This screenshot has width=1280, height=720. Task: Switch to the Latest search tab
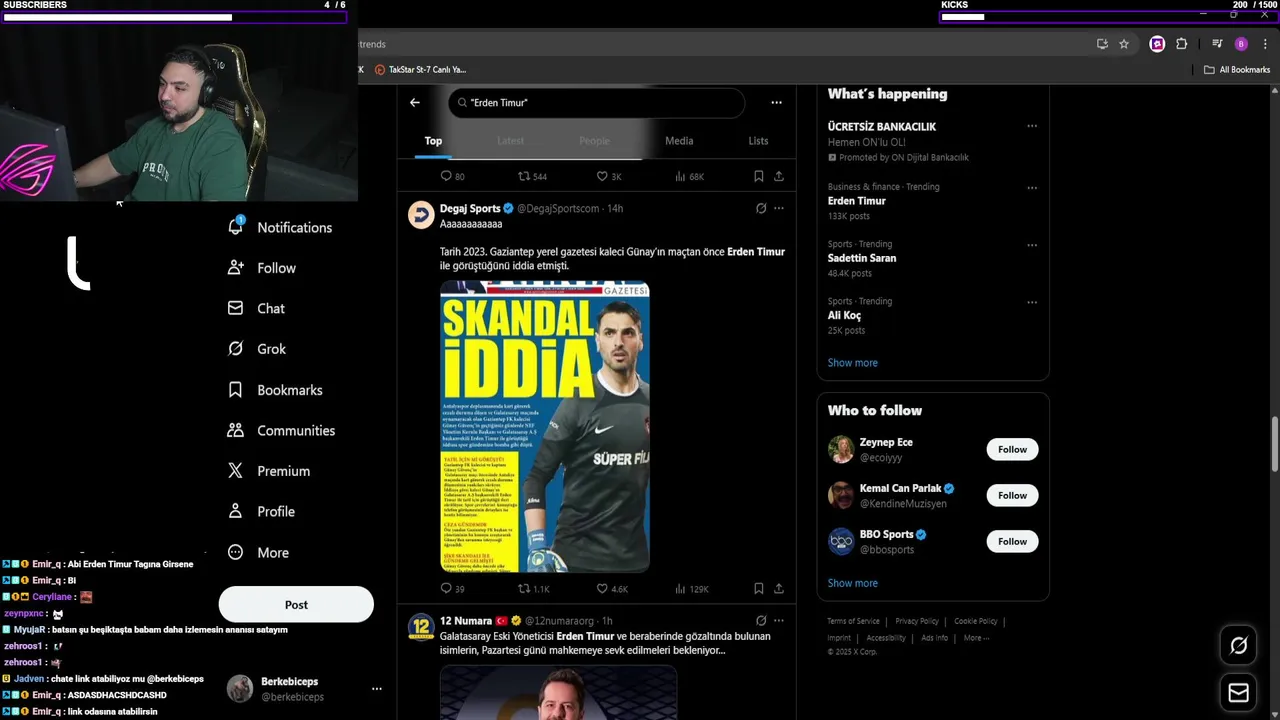click(511, 141)
